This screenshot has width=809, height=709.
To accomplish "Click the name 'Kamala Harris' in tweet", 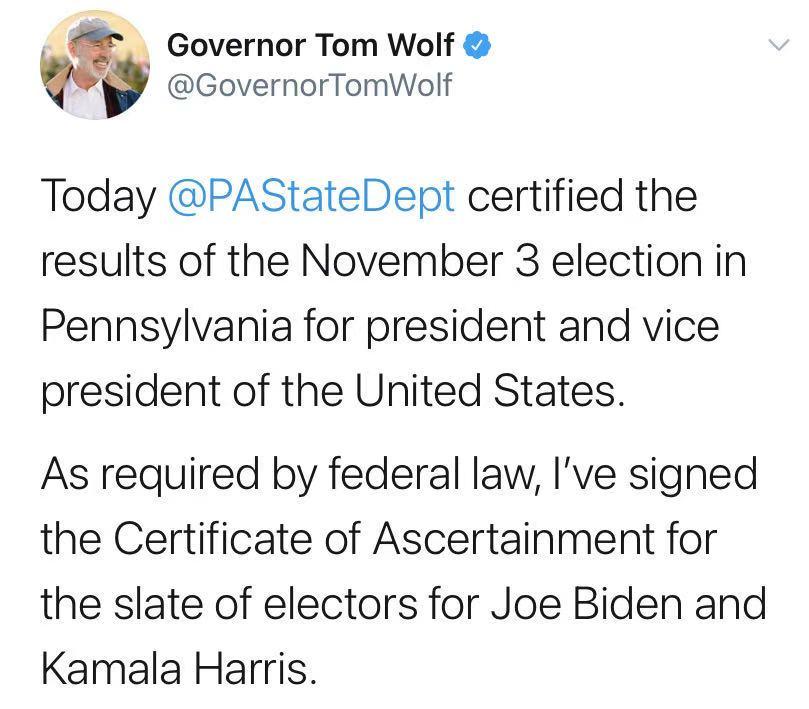I will pos(179,668).
